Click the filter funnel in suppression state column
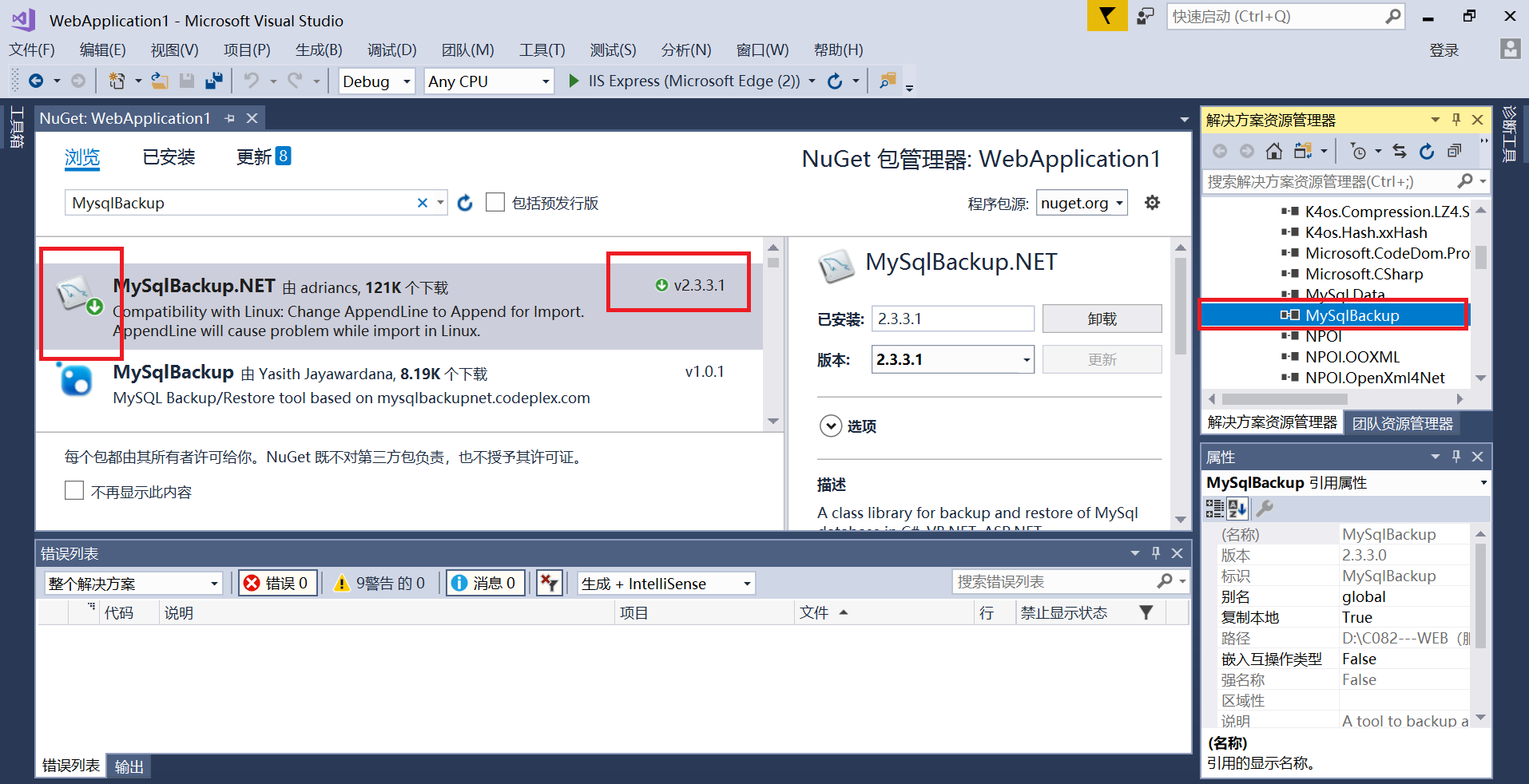Image resolution: width=1529 pixels, height=784 pixels. [1146, 612]
